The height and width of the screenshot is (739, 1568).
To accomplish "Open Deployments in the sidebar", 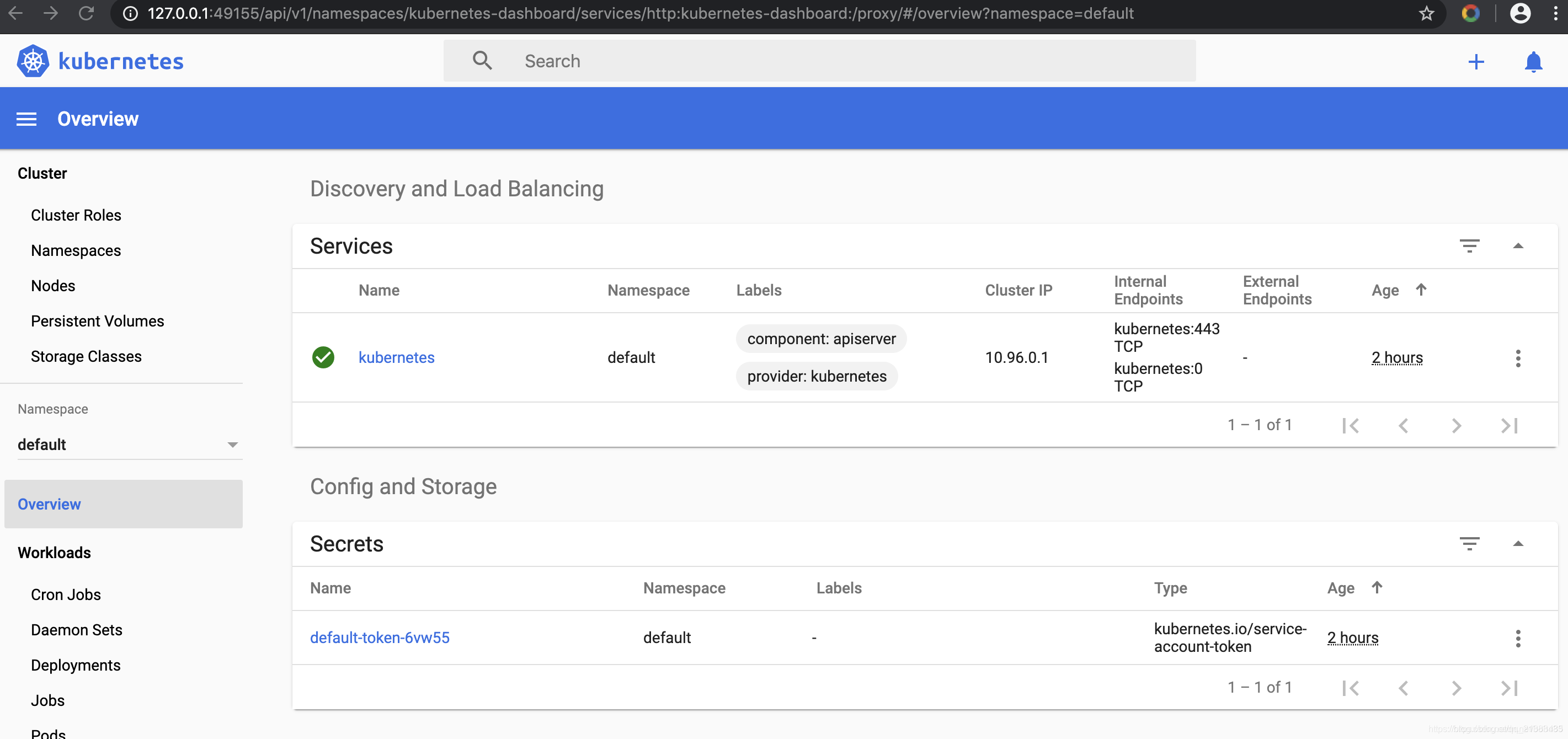I will click(x=76, y=665).
